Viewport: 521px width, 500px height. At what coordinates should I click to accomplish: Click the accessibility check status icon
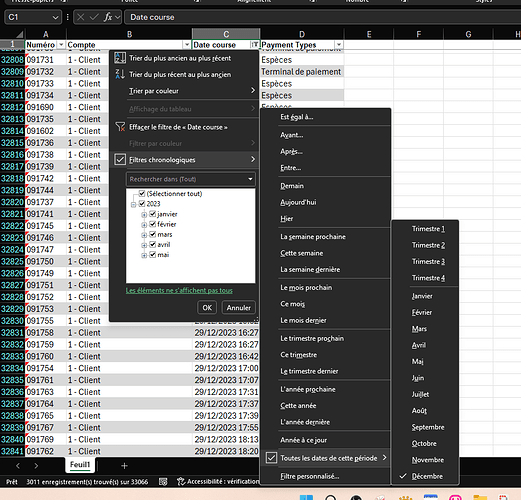coord(180,481)
